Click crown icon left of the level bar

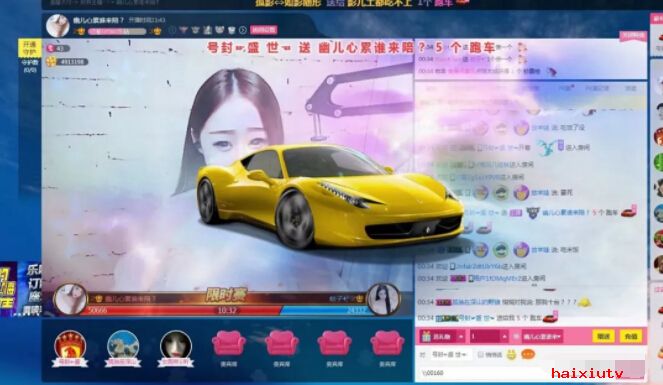pos(80,31)
